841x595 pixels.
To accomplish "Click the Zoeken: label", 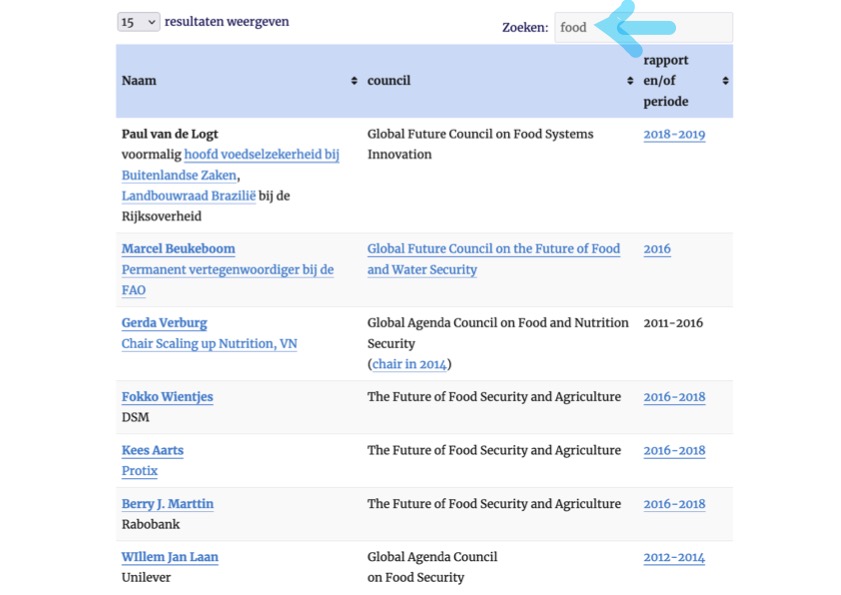I will coord(525,27).
